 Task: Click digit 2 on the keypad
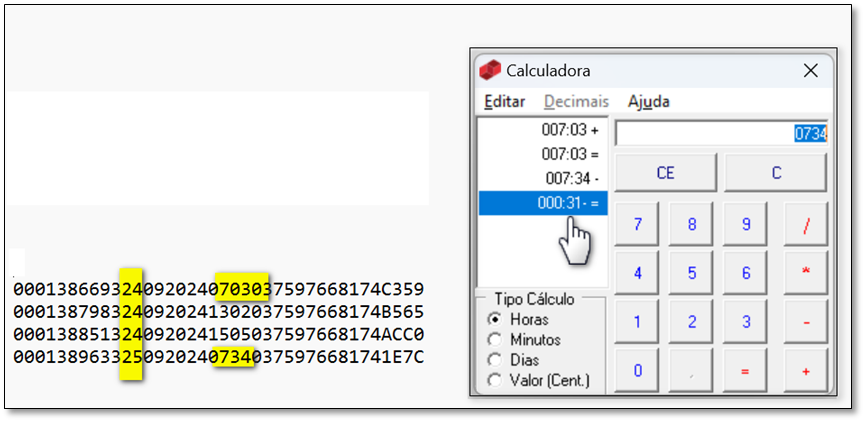pos(692,322)
